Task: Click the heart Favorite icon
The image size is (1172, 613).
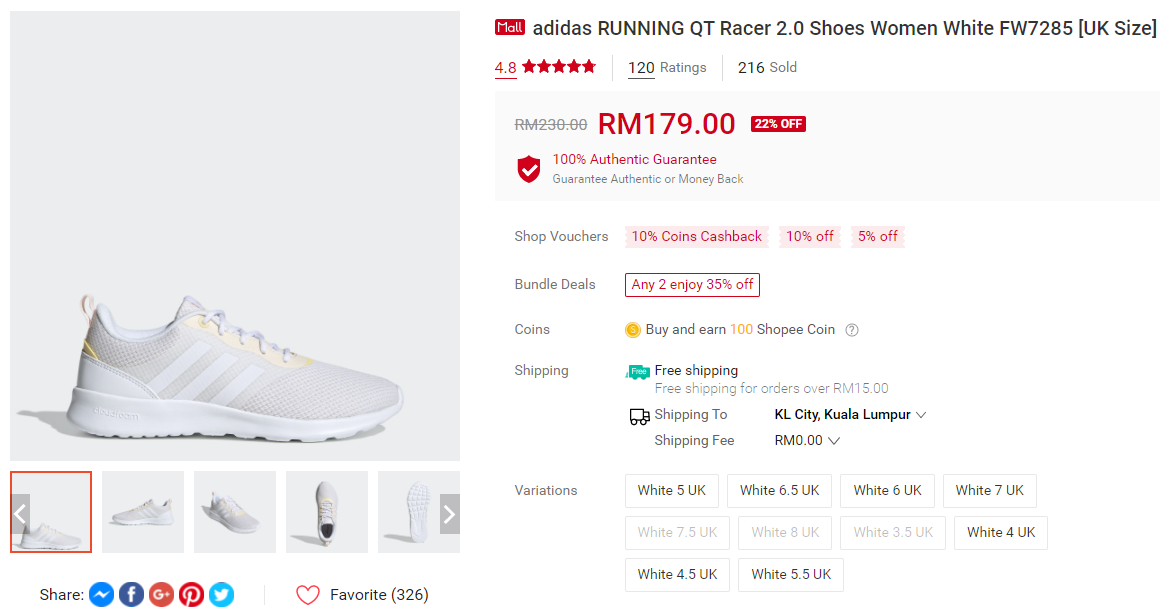Action: 308,595
